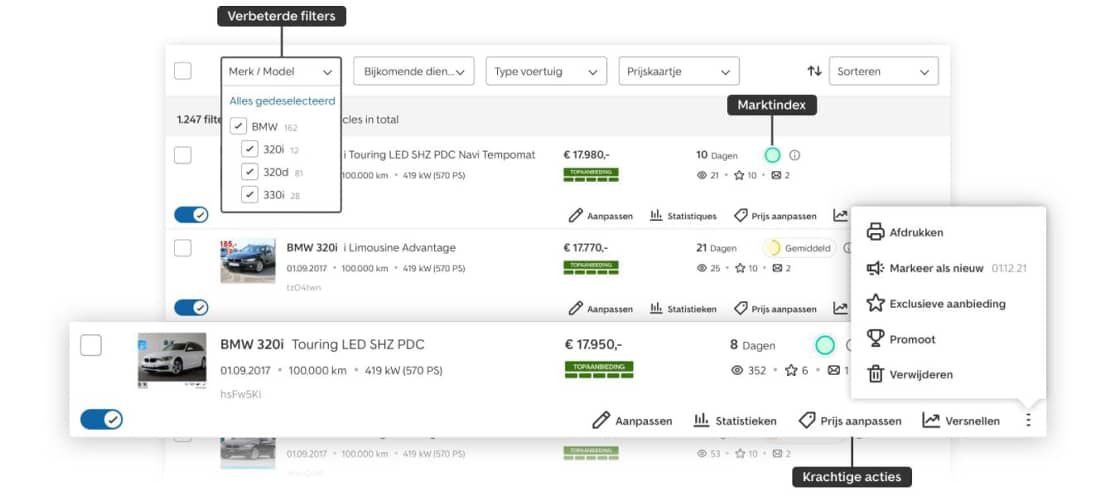Image resolution: width=1100 pixels, height=501 pixels.
Task: Open Statistieken in the €17.950 row
Action: (x=735, y=420)
